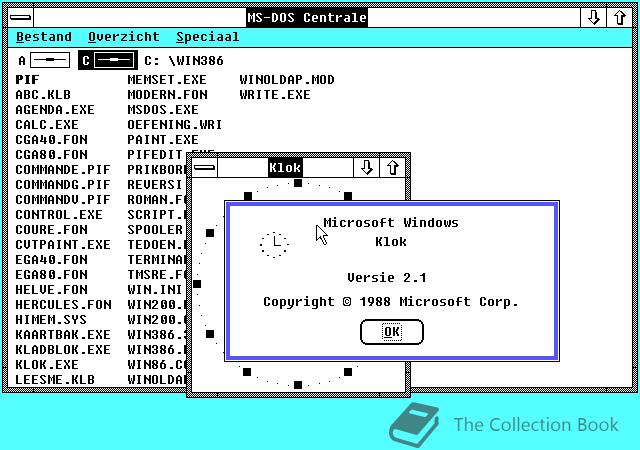
Task: Click the C: \WIN386 path label
Action: (184, 61)
